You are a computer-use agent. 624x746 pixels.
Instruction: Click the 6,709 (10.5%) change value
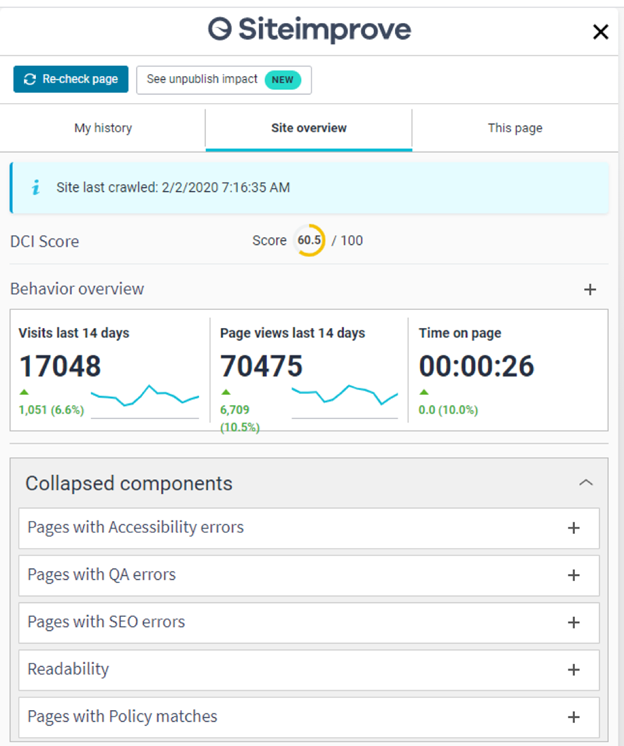pyautogui.click(x=240, y=418)
